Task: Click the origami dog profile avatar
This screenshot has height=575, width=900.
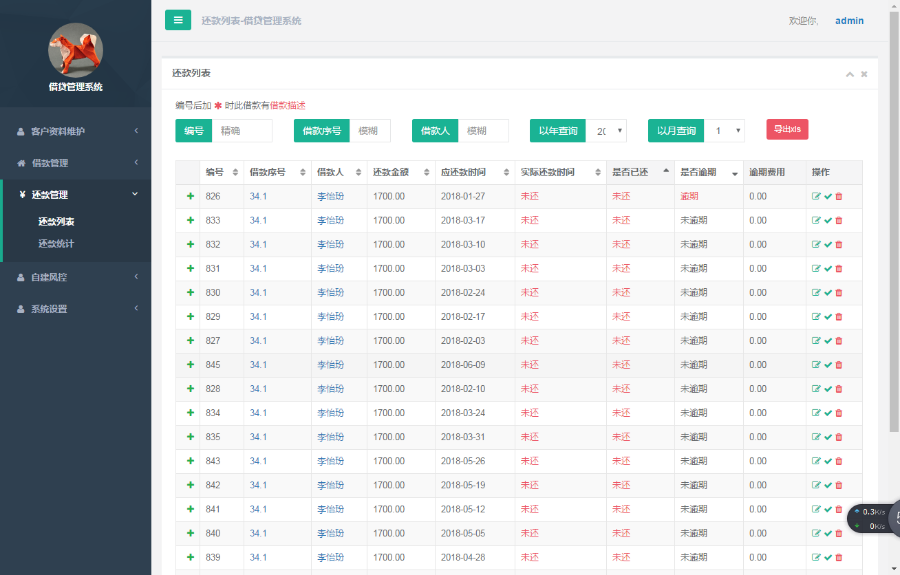Action: pyautogui.click(x=76, y=50)
